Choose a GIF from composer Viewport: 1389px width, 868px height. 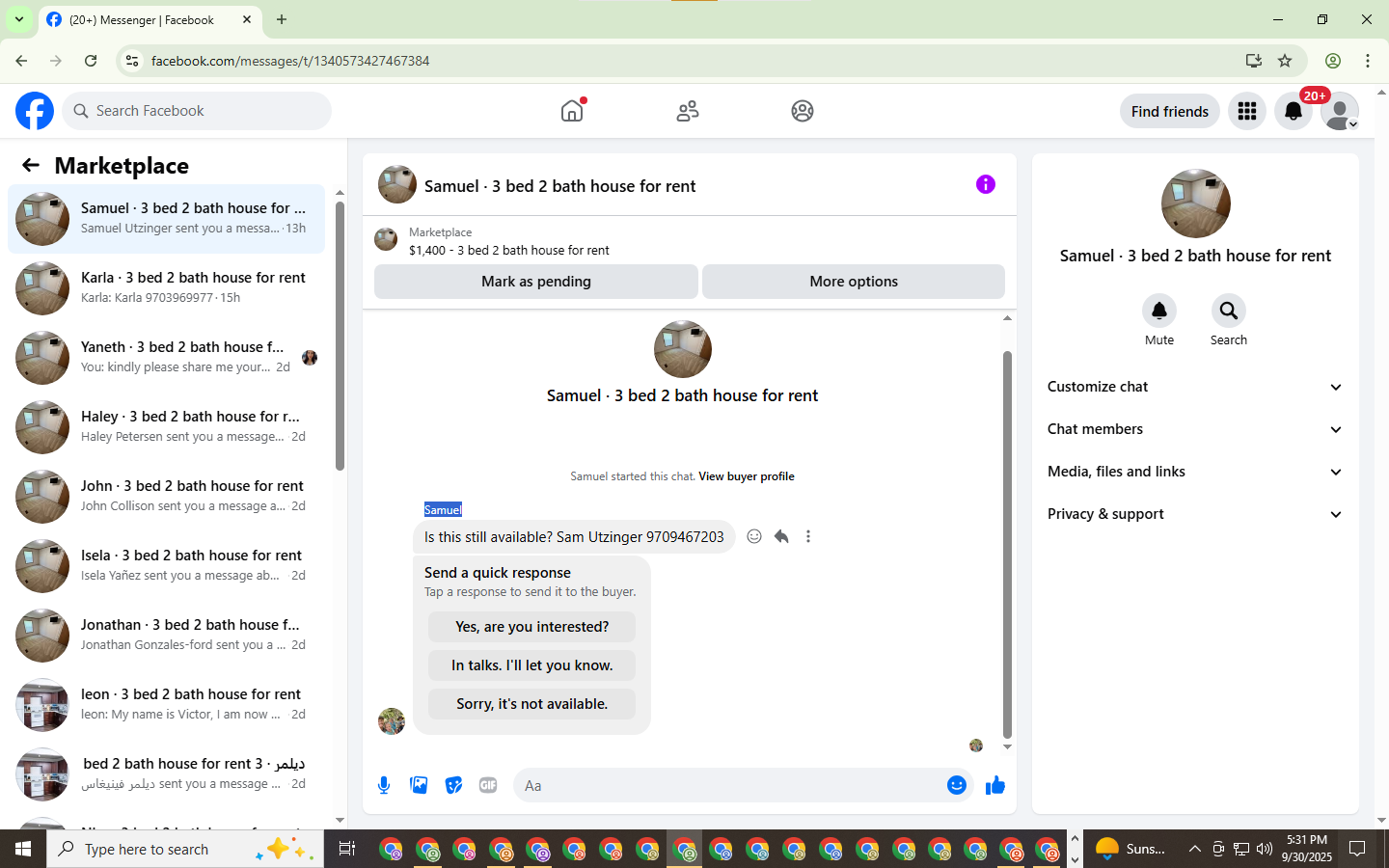point(488,785)
